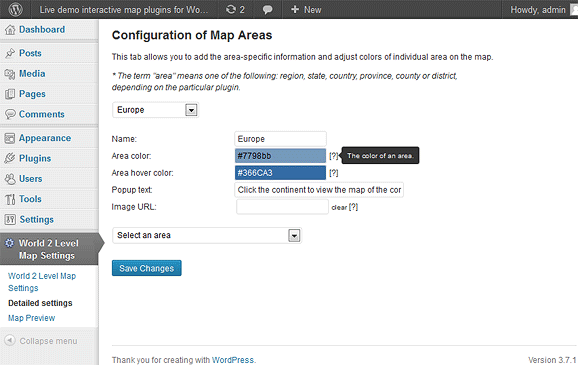Screen dimensions: 578x365
Task: Click the Popup text input field
Action: coord(319,190)
